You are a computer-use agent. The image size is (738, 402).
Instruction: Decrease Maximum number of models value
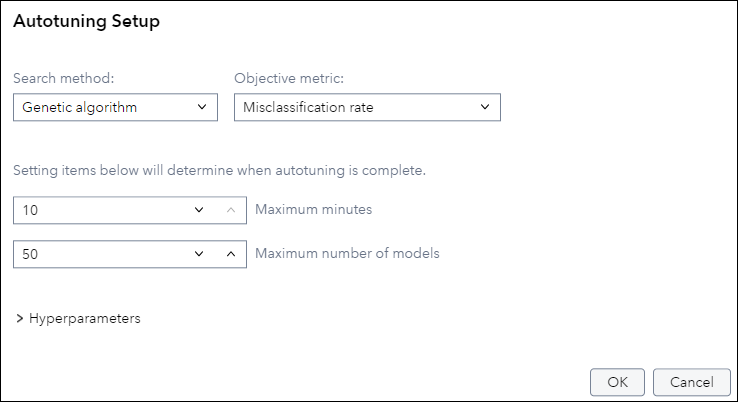(x=199, y=254)
